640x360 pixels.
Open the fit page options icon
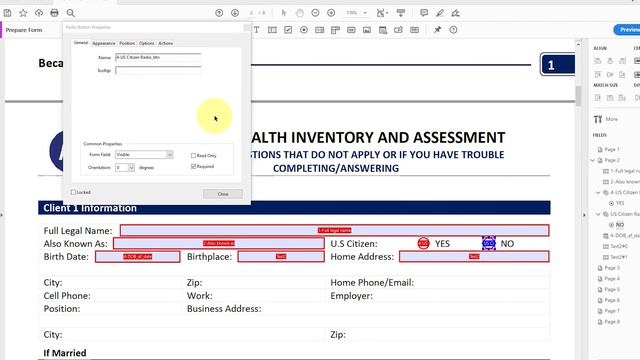pyautogui.click(x=382, y=13)
